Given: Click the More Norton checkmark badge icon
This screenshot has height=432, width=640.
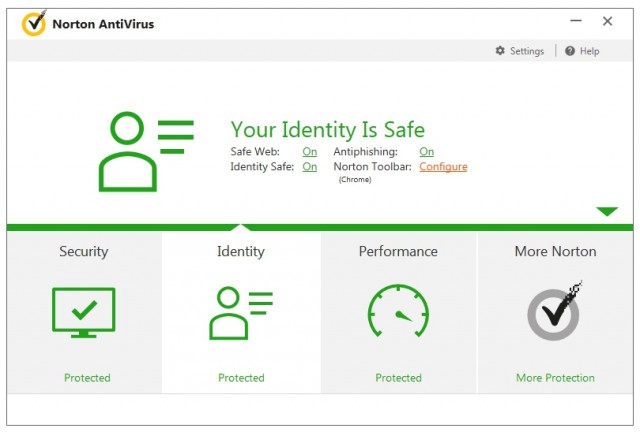Looking at the screenshot, I should pyautogui.click(x=555, y=312).
